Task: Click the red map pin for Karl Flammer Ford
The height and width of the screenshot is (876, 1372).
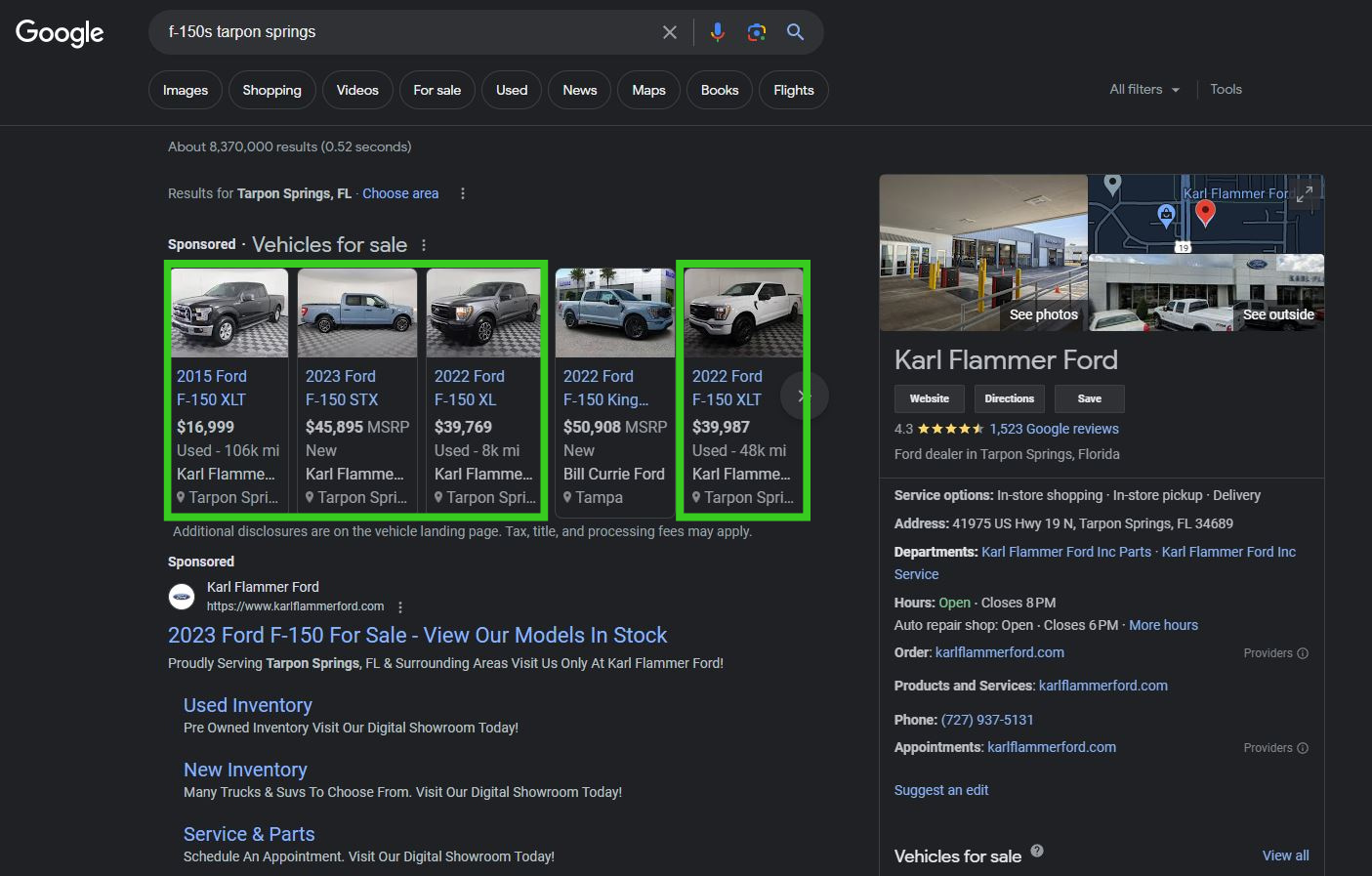Action: pyautogui.click(x=1206, y=213)
